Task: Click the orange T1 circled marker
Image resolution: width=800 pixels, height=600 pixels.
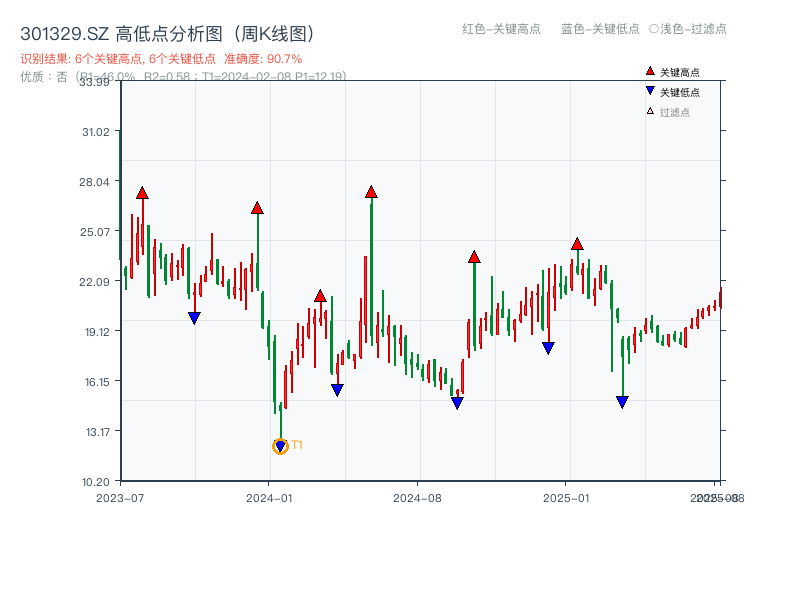Action: (280, 445)
